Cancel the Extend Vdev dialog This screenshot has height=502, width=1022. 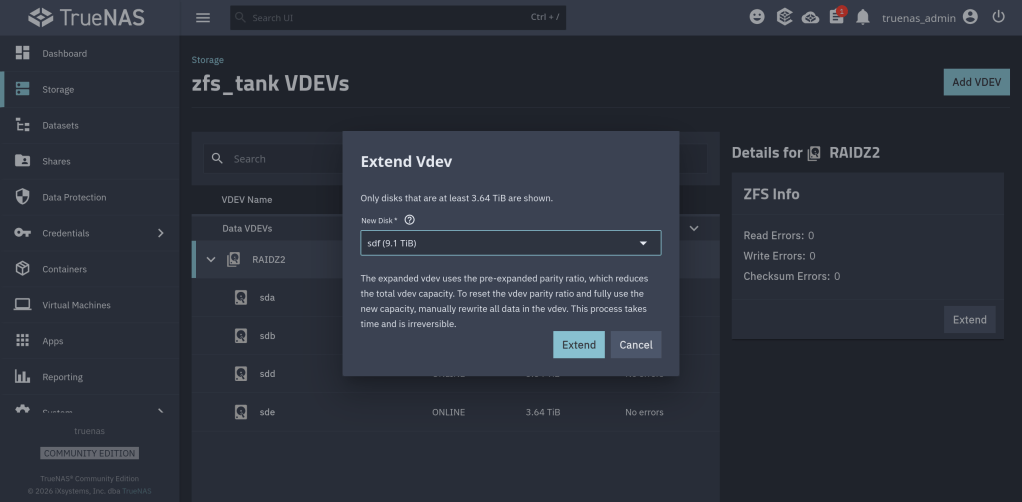point(636,345)
